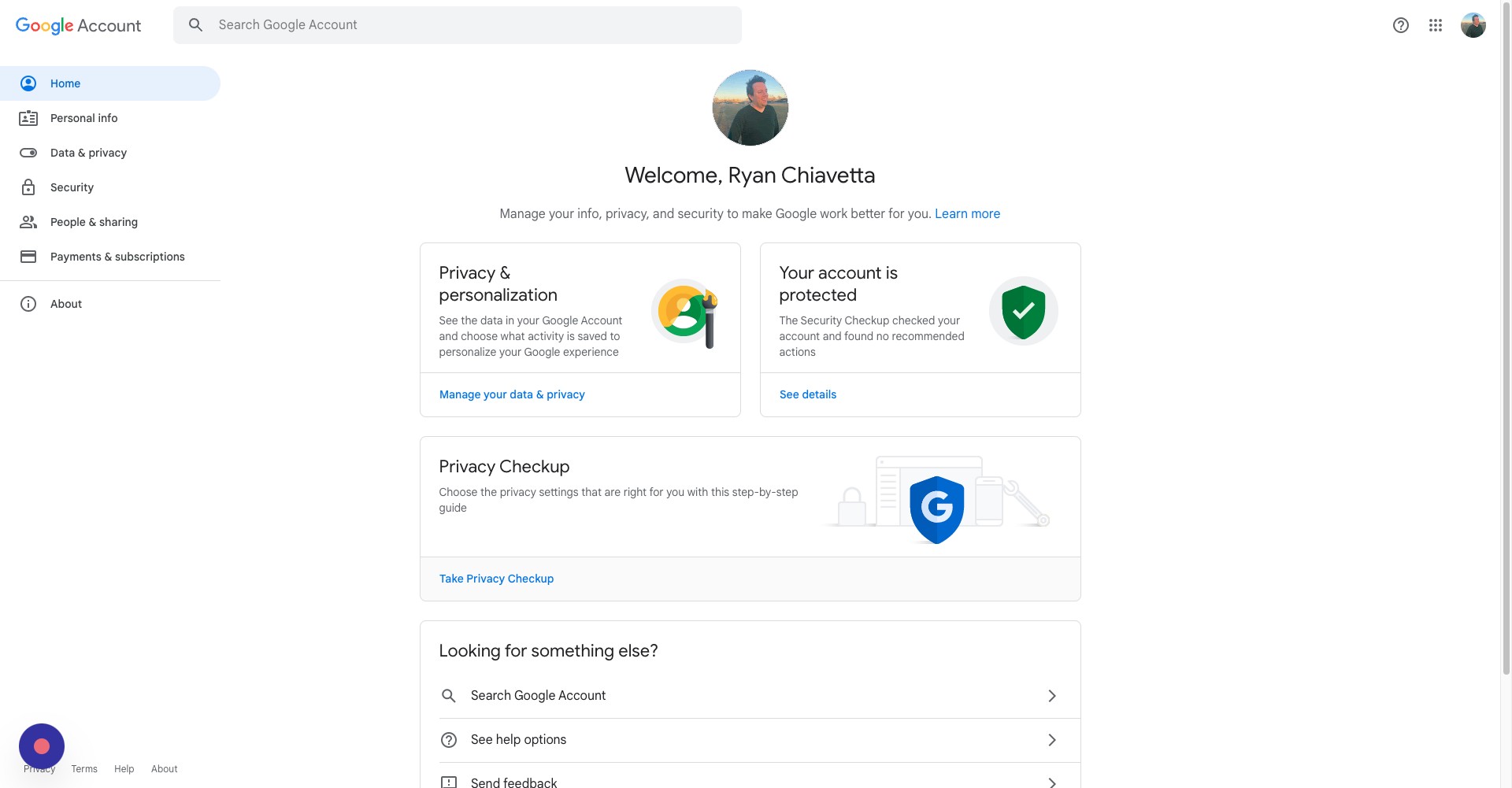
Task: Click the Take Privacy Checkup link
Action: (496, 579)
